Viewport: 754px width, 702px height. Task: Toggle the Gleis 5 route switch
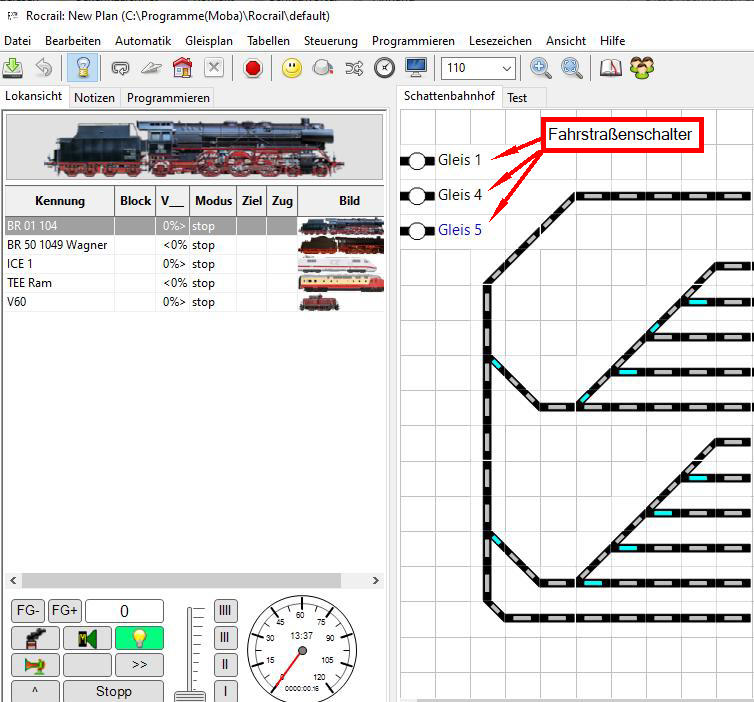tap(417, 231)
